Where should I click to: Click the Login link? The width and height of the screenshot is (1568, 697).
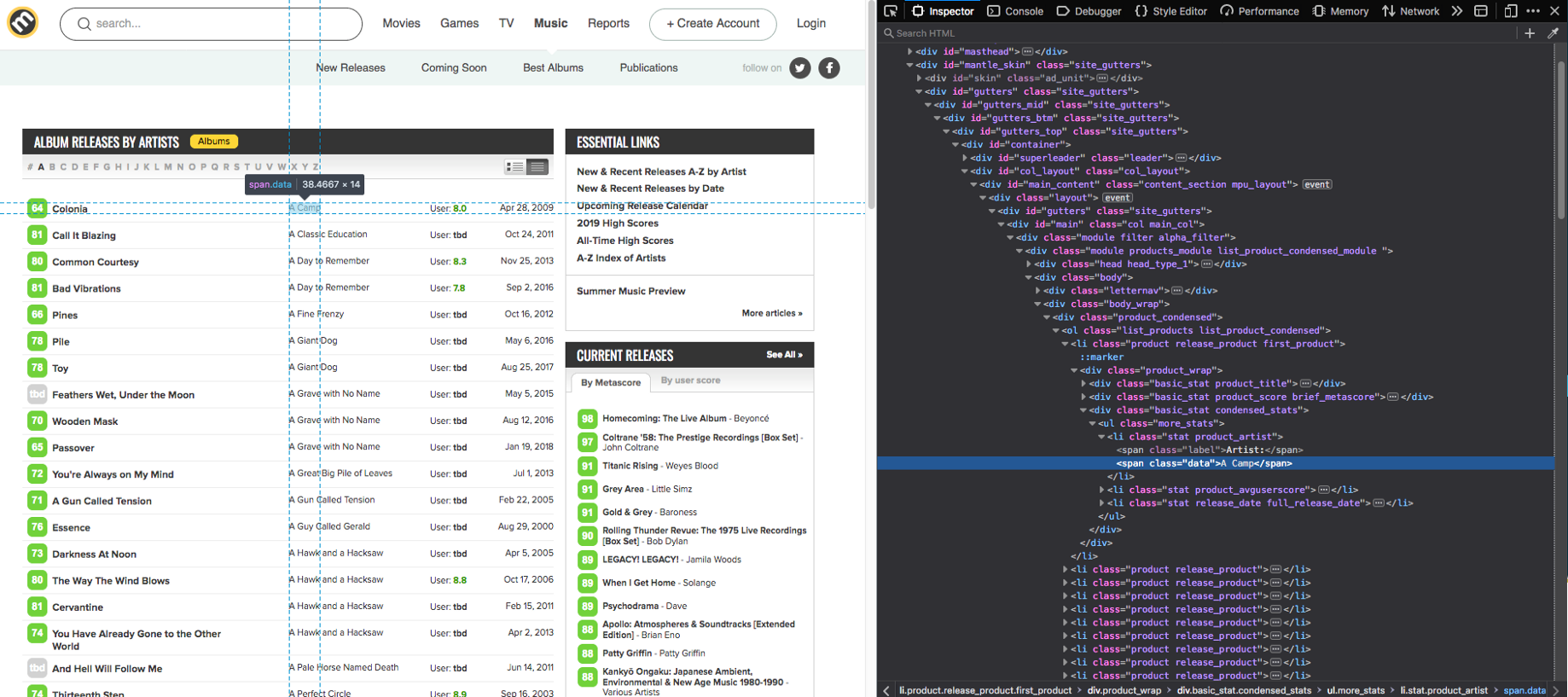811,24
